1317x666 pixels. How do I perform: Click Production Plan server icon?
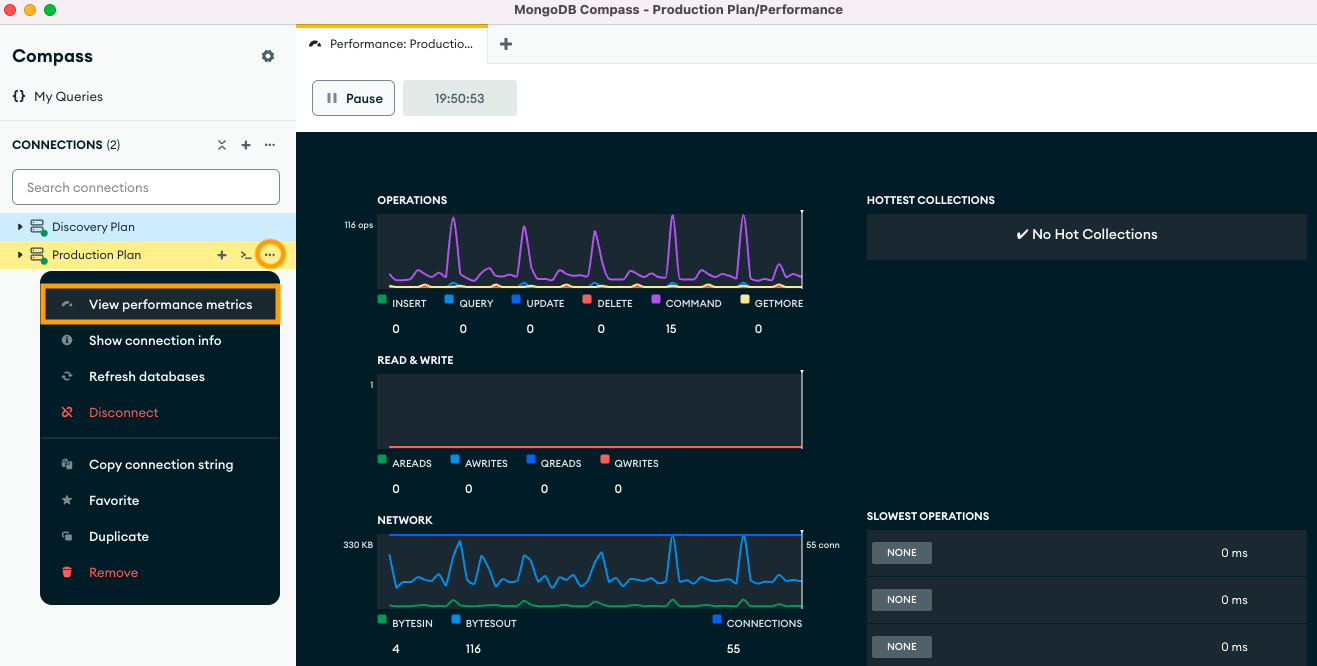click(38, 255)
